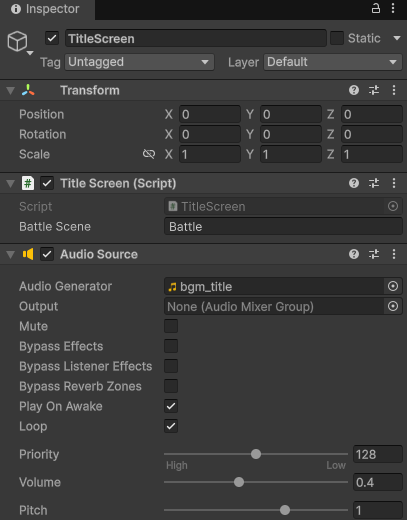Image resolution: width=407 pixels, height=520 pixels.
Task: Open the Inspector panel options menu
Action: point(393,8)
